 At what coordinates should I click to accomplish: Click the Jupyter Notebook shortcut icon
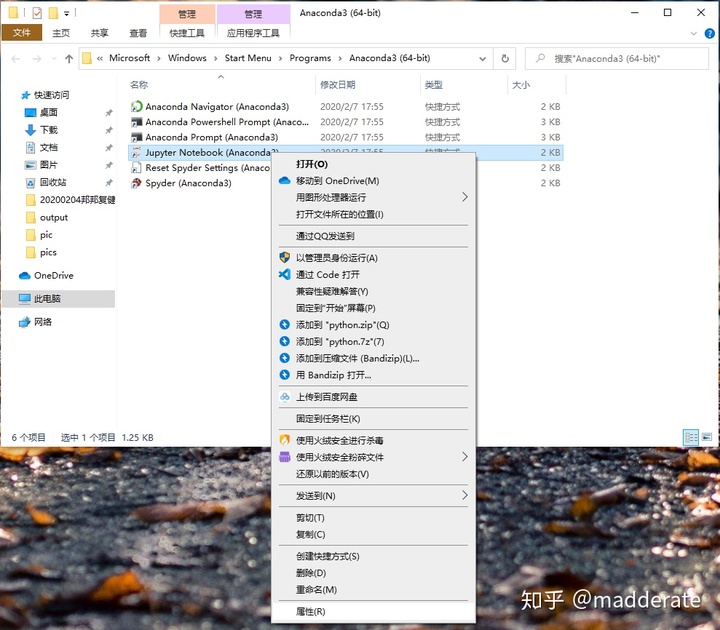(136, 152)
